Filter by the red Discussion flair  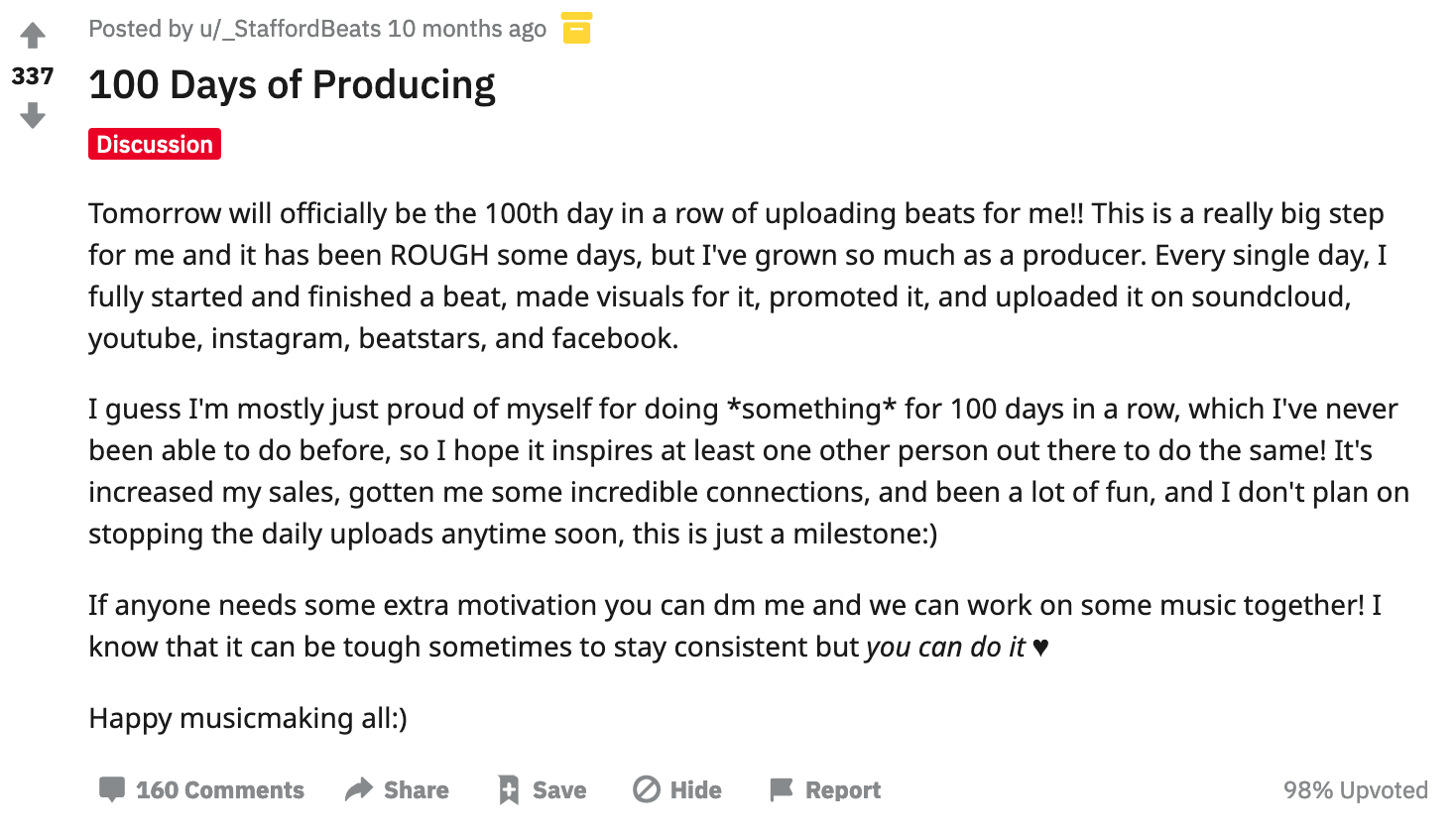click(155, 144)
